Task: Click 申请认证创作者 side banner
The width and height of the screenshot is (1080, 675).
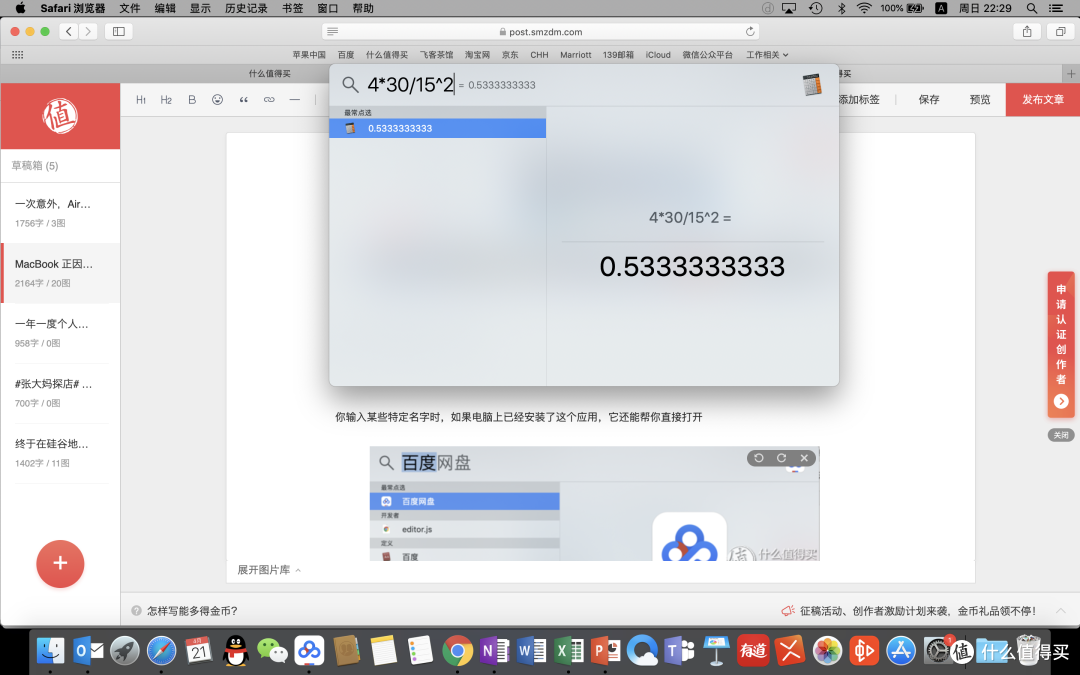Action: click(1061, 344)
